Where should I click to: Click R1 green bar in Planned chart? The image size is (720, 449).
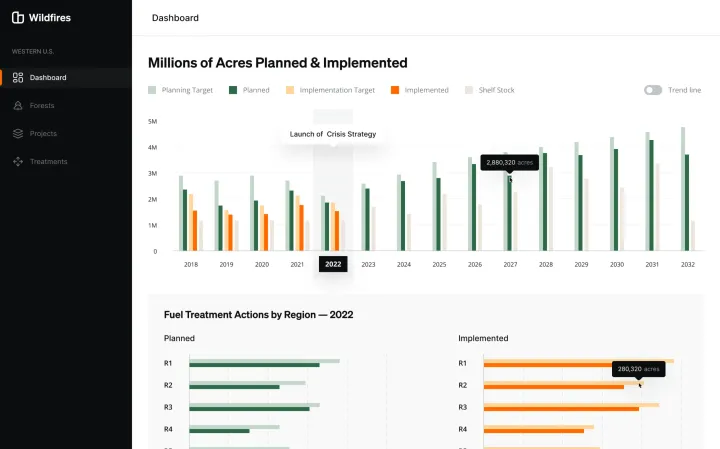click(x=254, y=365)
